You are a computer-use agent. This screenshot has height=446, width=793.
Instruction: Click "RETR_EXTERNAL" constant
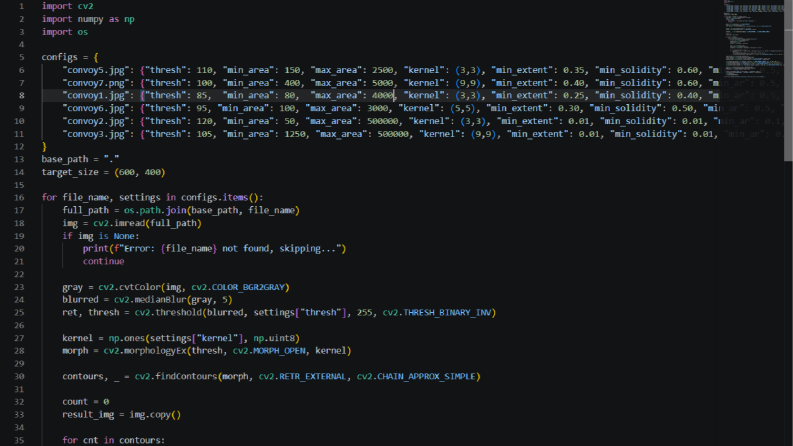point(312,376)
